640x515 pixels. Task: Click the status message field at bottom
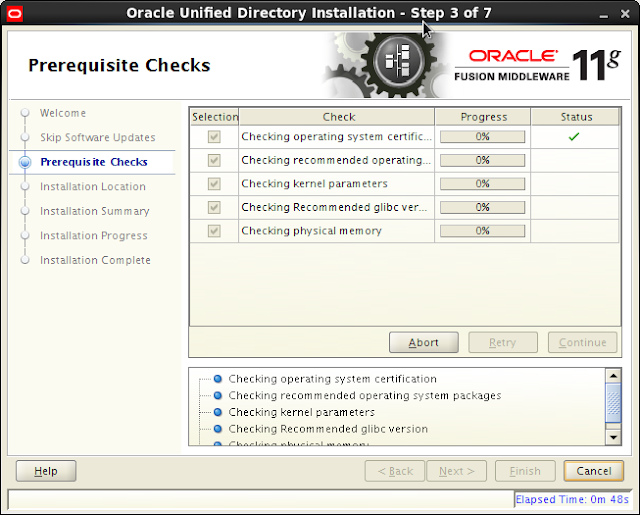click(261, 499)
